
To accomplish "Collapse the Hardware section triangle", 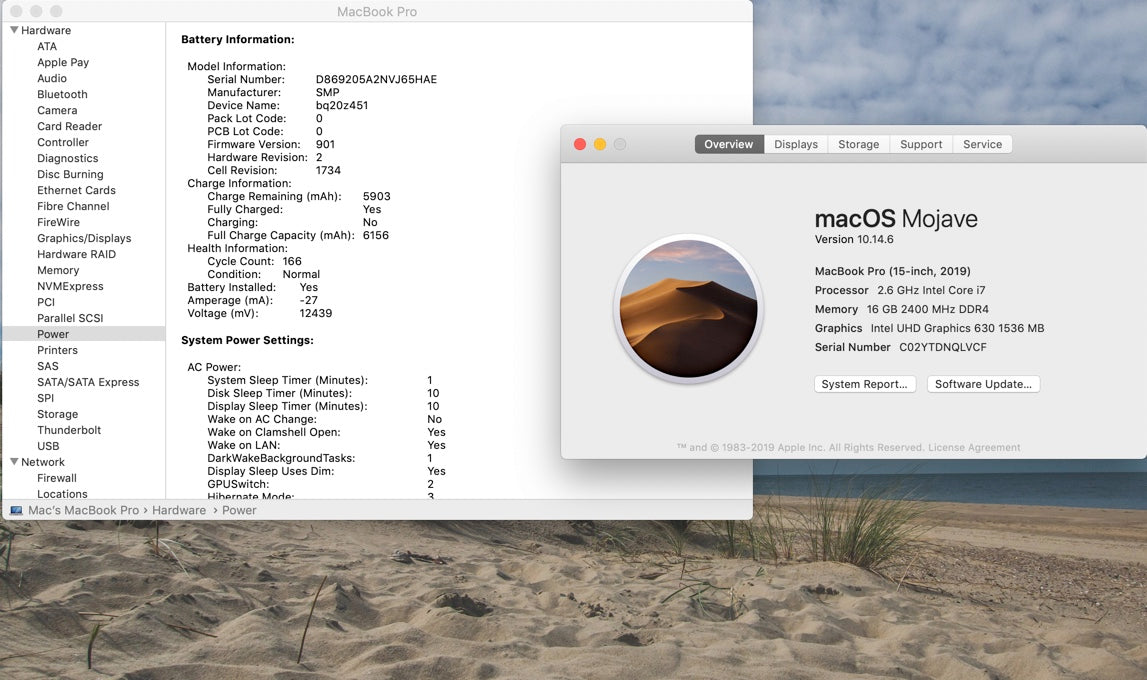I will [x=14, y=30].
